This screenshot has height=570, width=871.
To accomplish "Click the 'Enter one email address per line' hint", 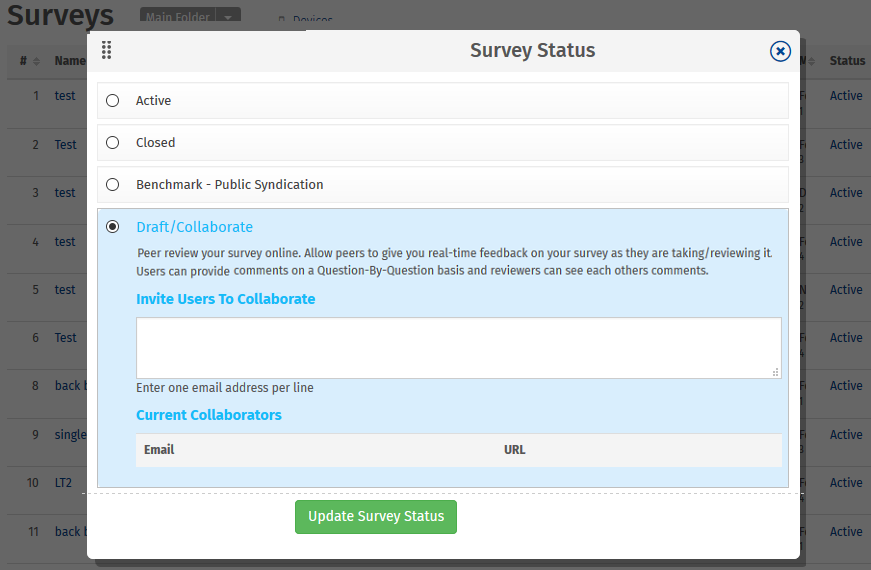I will (x=224, y=388).
